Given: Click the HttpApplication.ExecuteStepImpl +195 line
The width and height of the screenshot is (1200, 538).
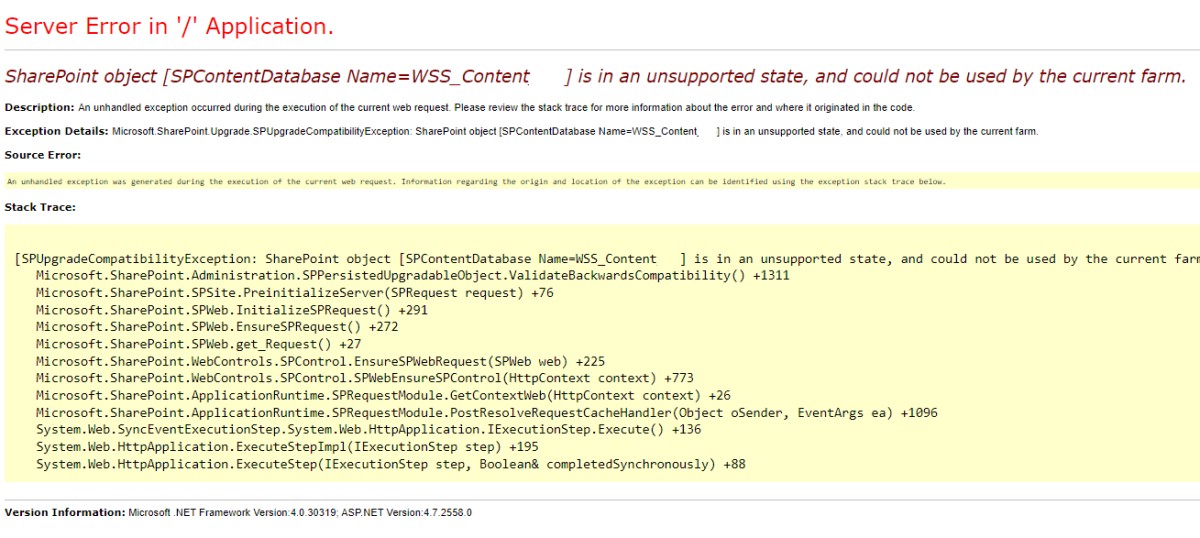Looking at the screenshot, I should click(x=287, y=446).
